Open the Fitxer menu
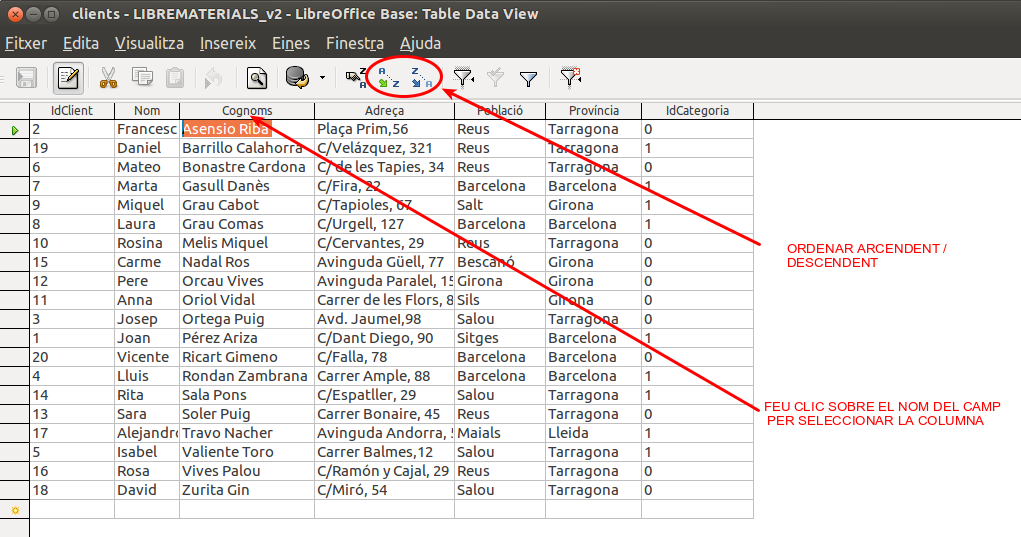The height and width of the screenshot is (537, 1021). coord(26,44)
